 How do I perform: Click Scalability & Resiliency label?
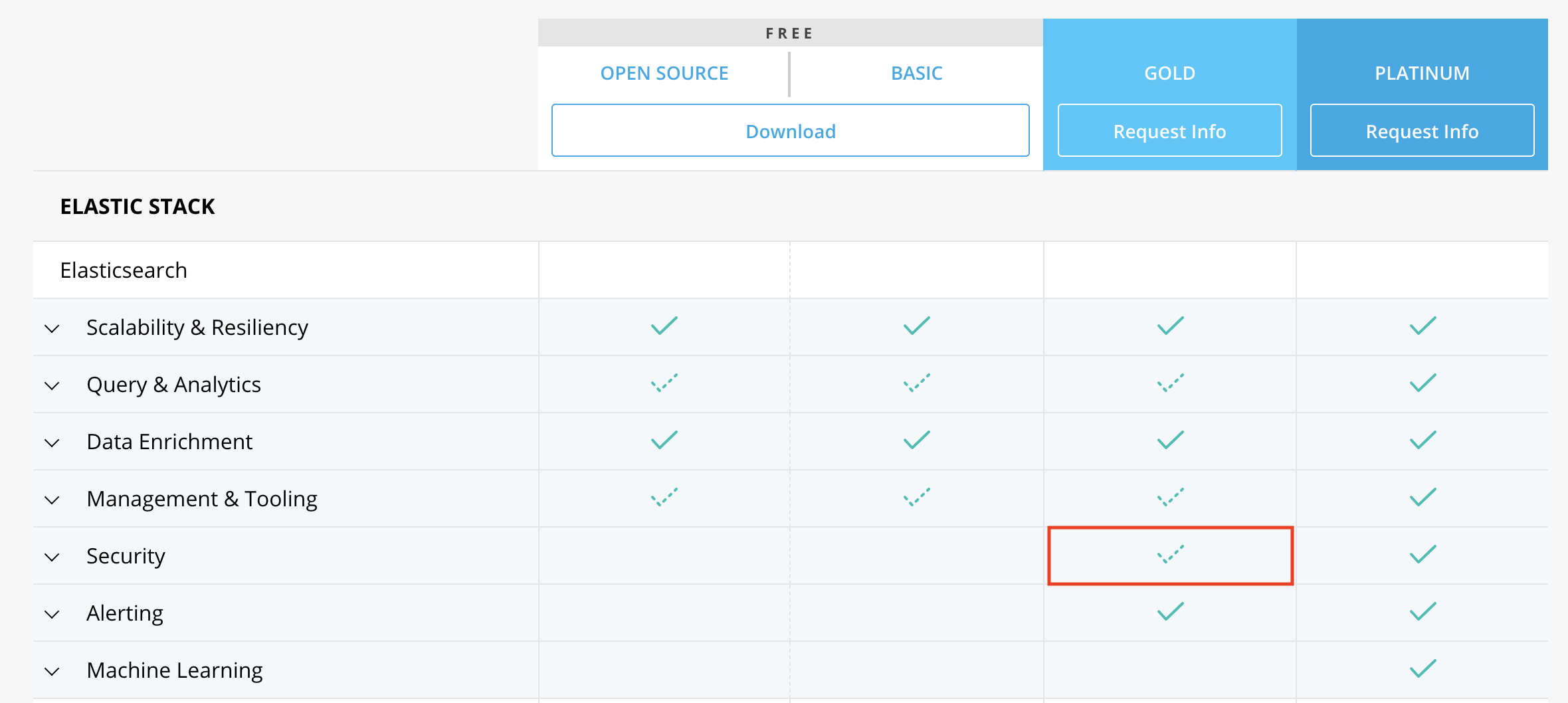pyautogui.click(x=197, y=328)
